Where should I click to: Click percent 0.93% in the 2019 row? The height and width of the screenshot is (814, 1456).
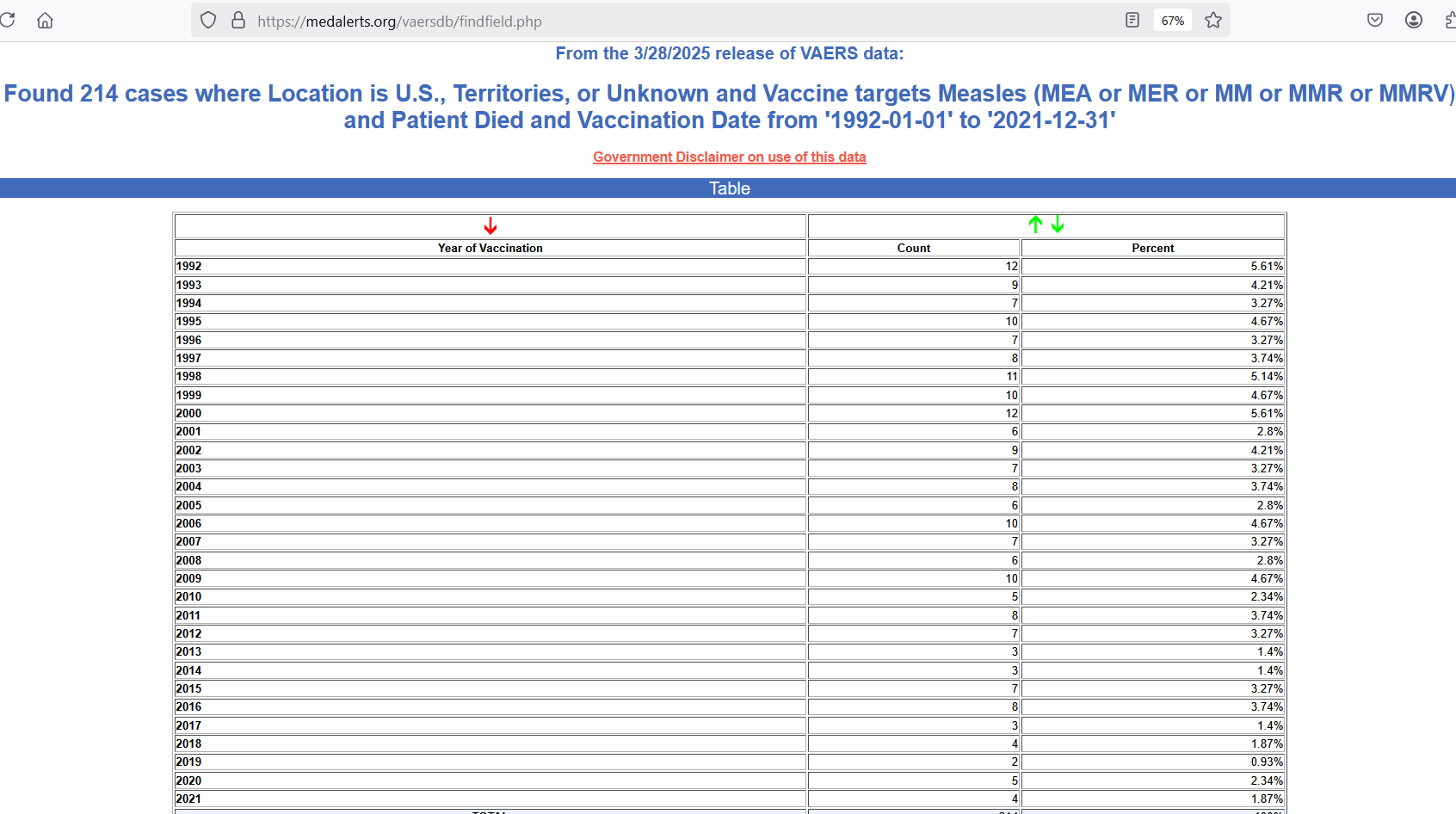point(1267,762)
